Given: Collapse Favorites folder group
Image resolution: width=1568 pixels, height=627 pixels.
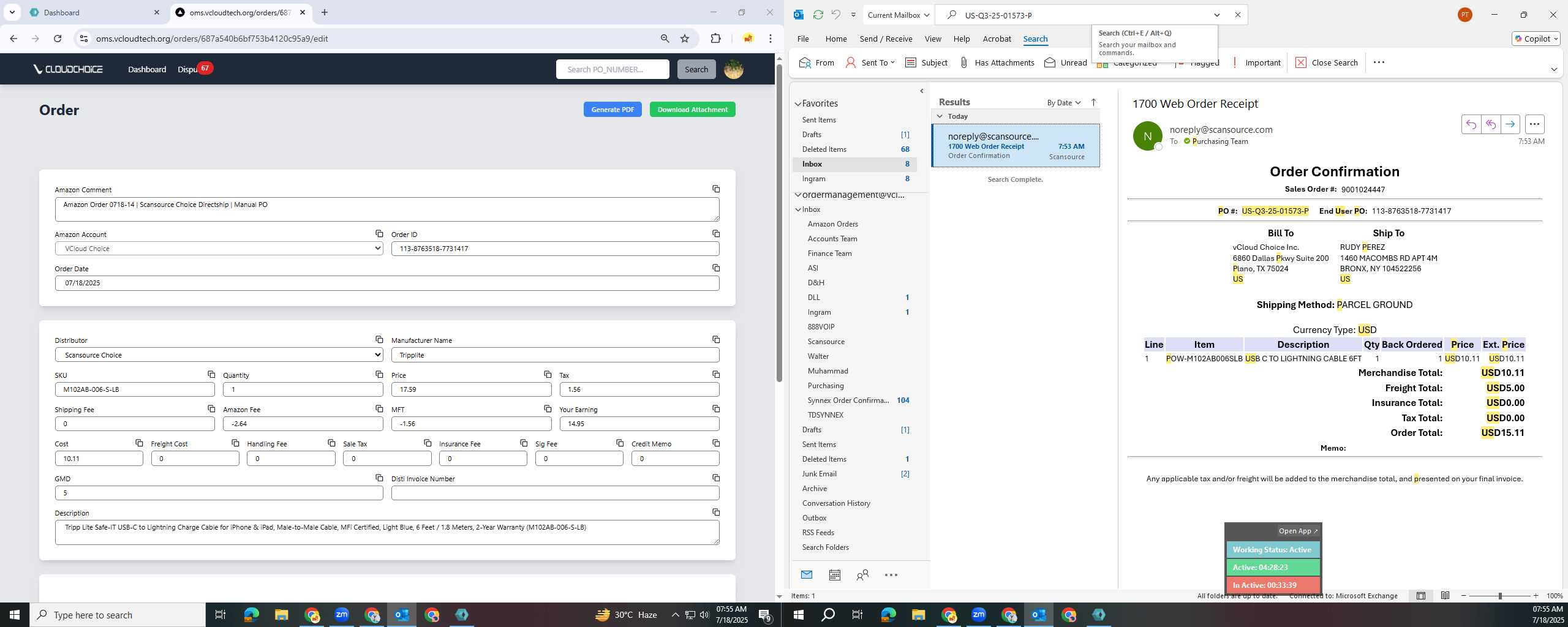Looking at the screenshot, I should pyautogui.click(x=798, y=103).
